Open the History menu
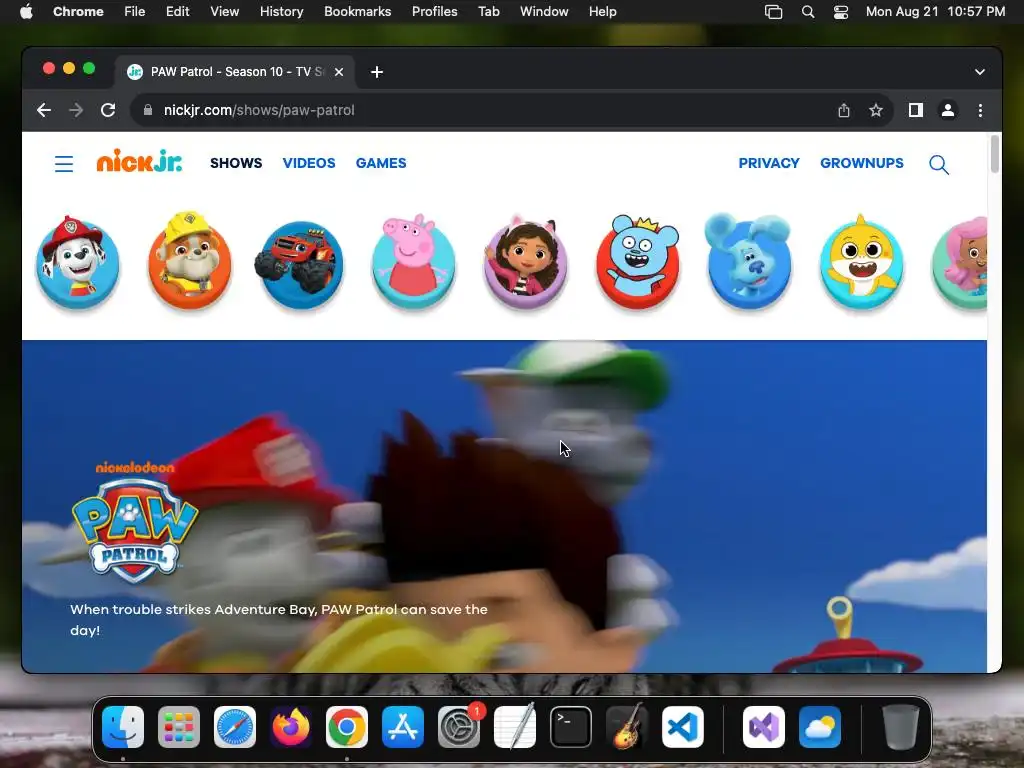The height and width of the screenshot is (768, 1024). tap(281, 12)
